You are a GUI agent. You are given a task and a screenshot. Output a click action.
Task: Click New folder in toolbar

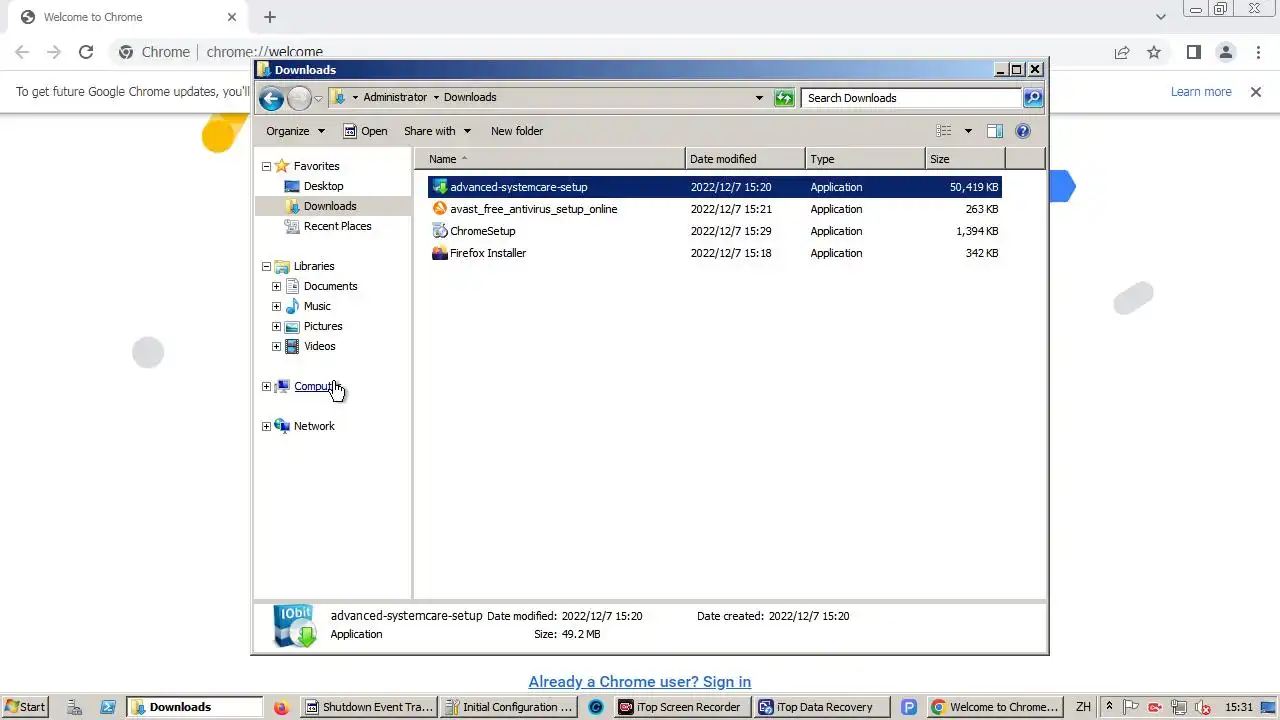tap(517, 131)
